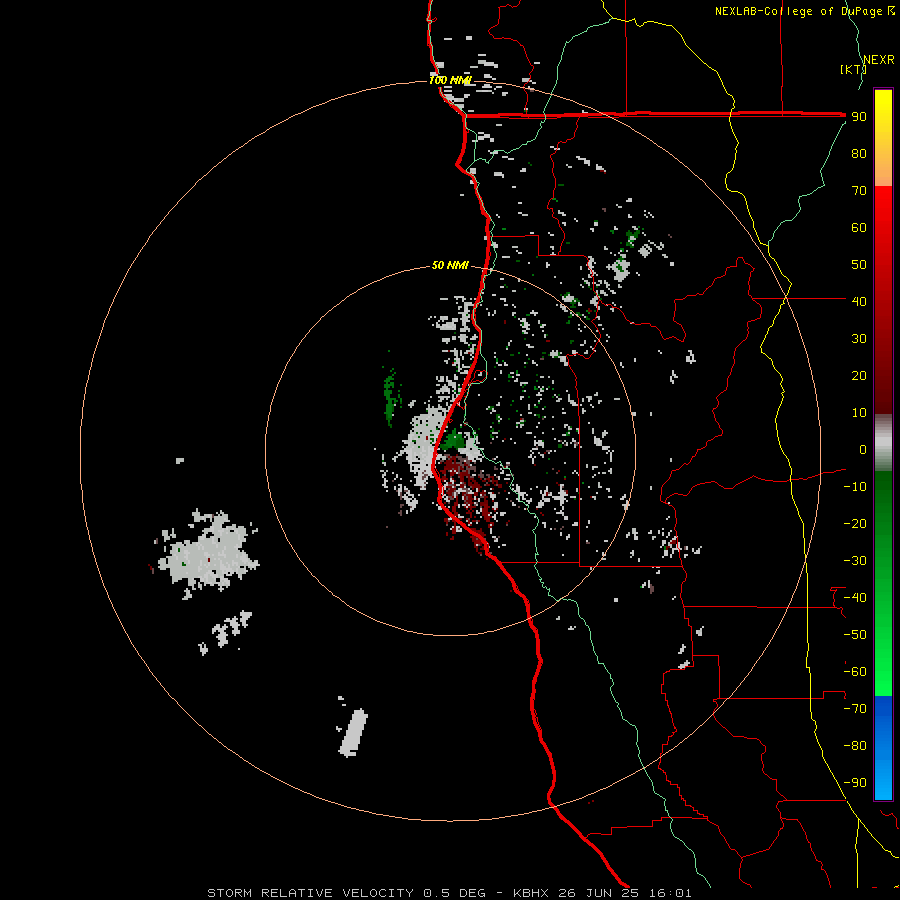
Task: Click the -90 value on velocity scale
Action: coord(855,783)
